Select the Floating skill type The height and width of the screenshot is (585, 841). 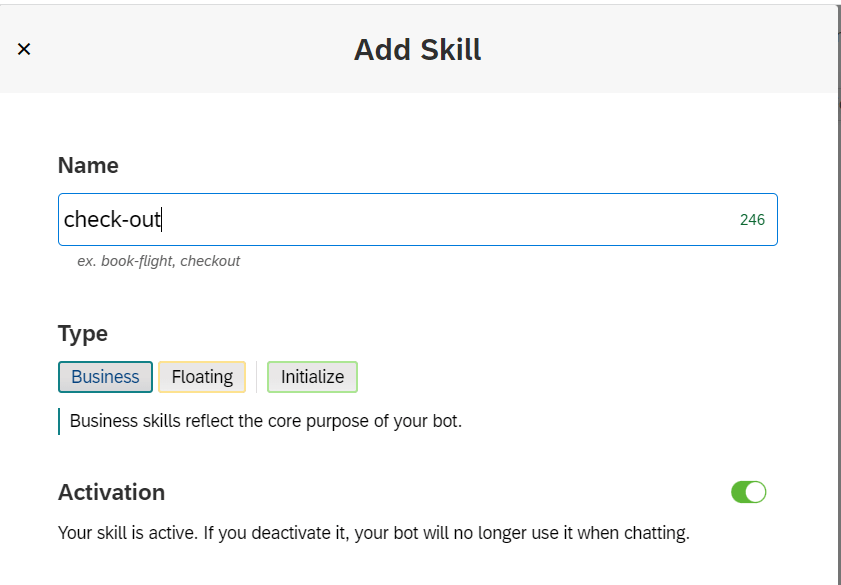(202, 377)
